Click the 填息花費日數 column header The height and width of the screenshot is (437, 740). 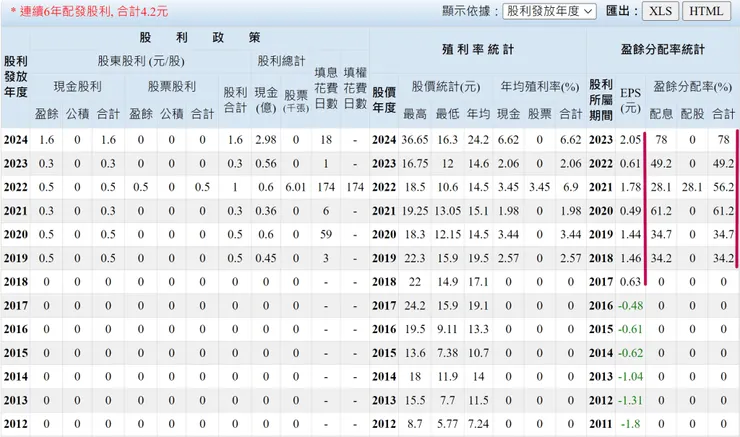click(326, 88)
